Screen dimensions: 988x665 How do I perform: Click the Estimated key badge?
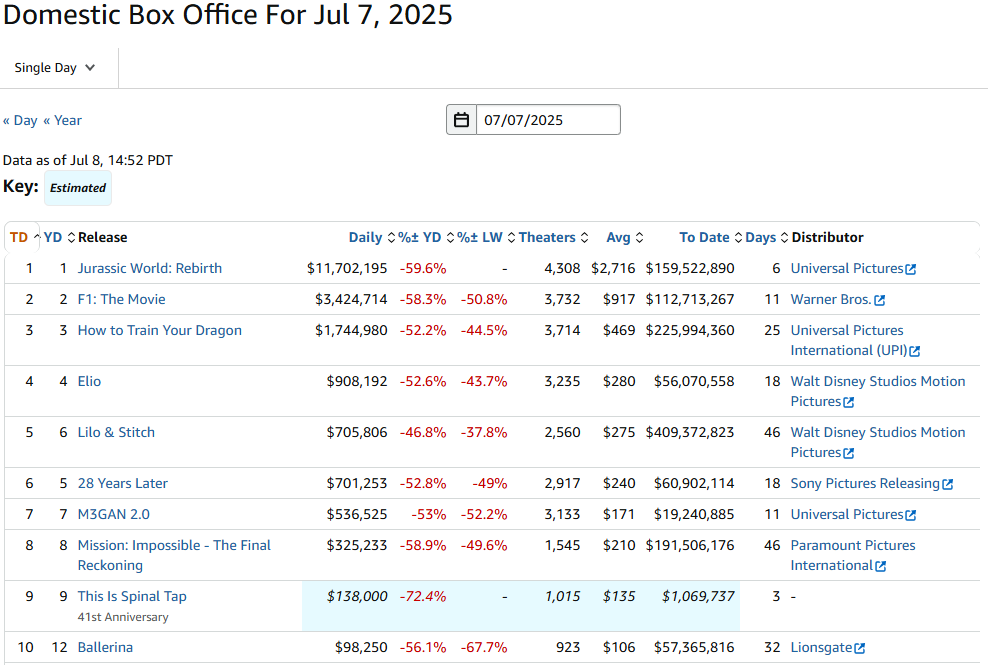[78, 188]
